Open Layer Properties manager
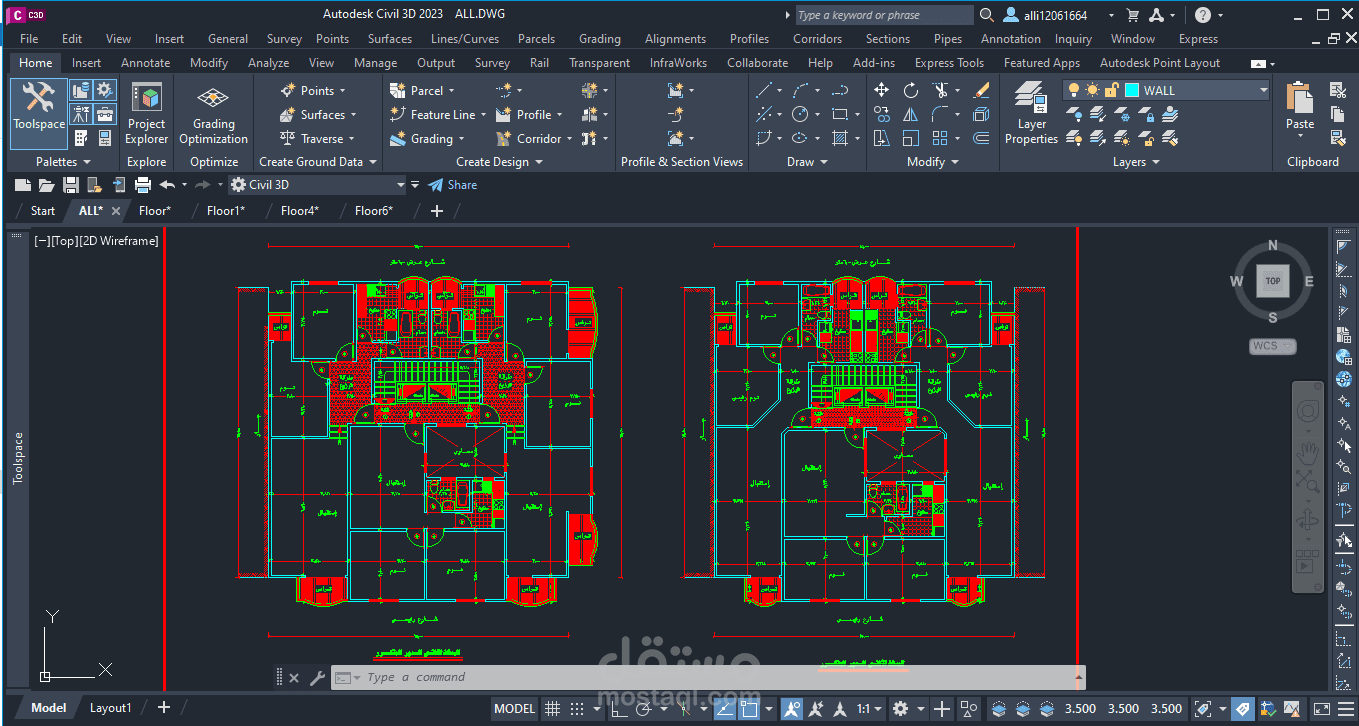Viewport: 1359px width, 726px height. coord(1031,114)
